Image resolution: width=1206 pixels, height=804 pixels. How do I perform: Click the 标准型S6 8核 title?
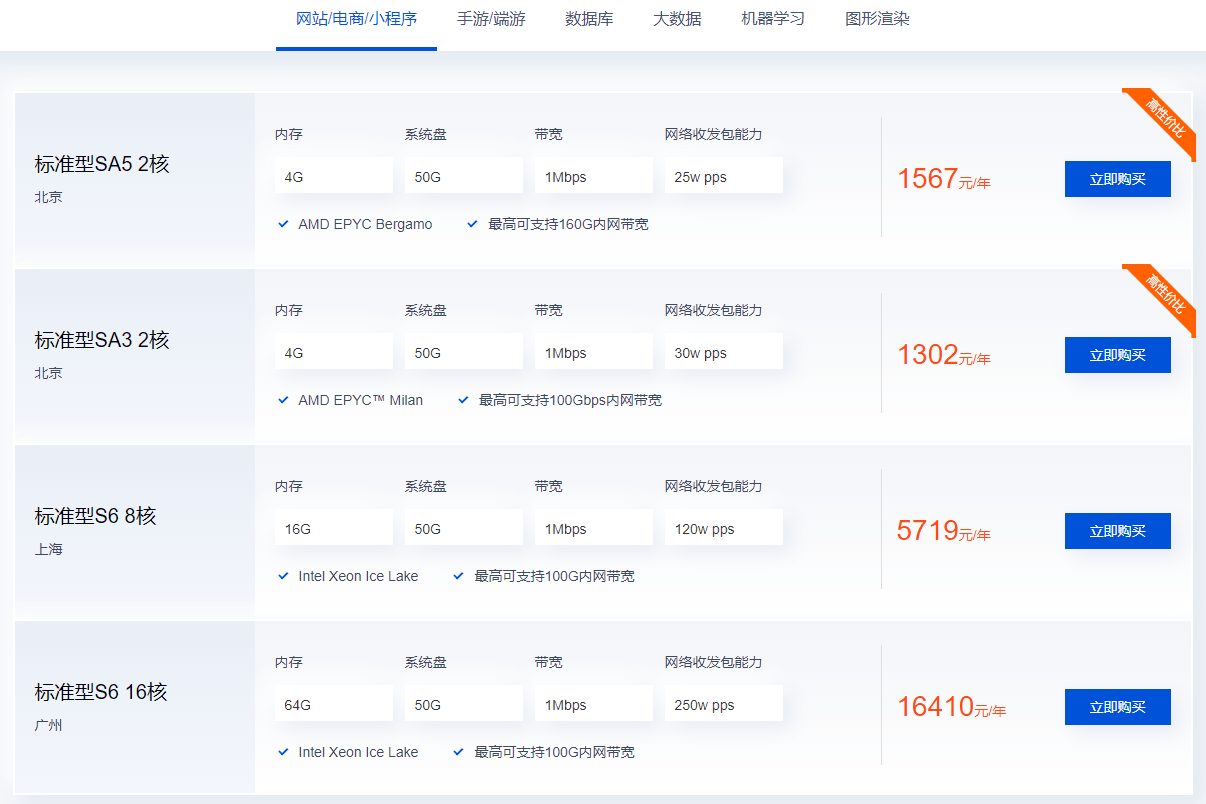[96, 516]
